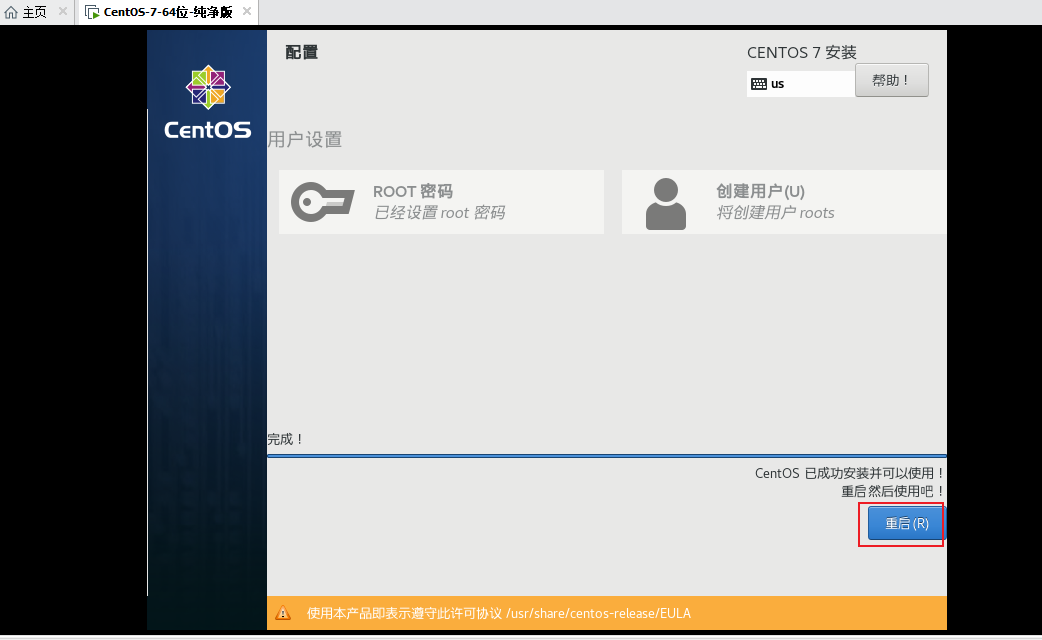Image resolution: width=1042 pixels, height=640 pixels.
Task: Click the 已经设置 root 密码 status text
Action: point(439,213)
